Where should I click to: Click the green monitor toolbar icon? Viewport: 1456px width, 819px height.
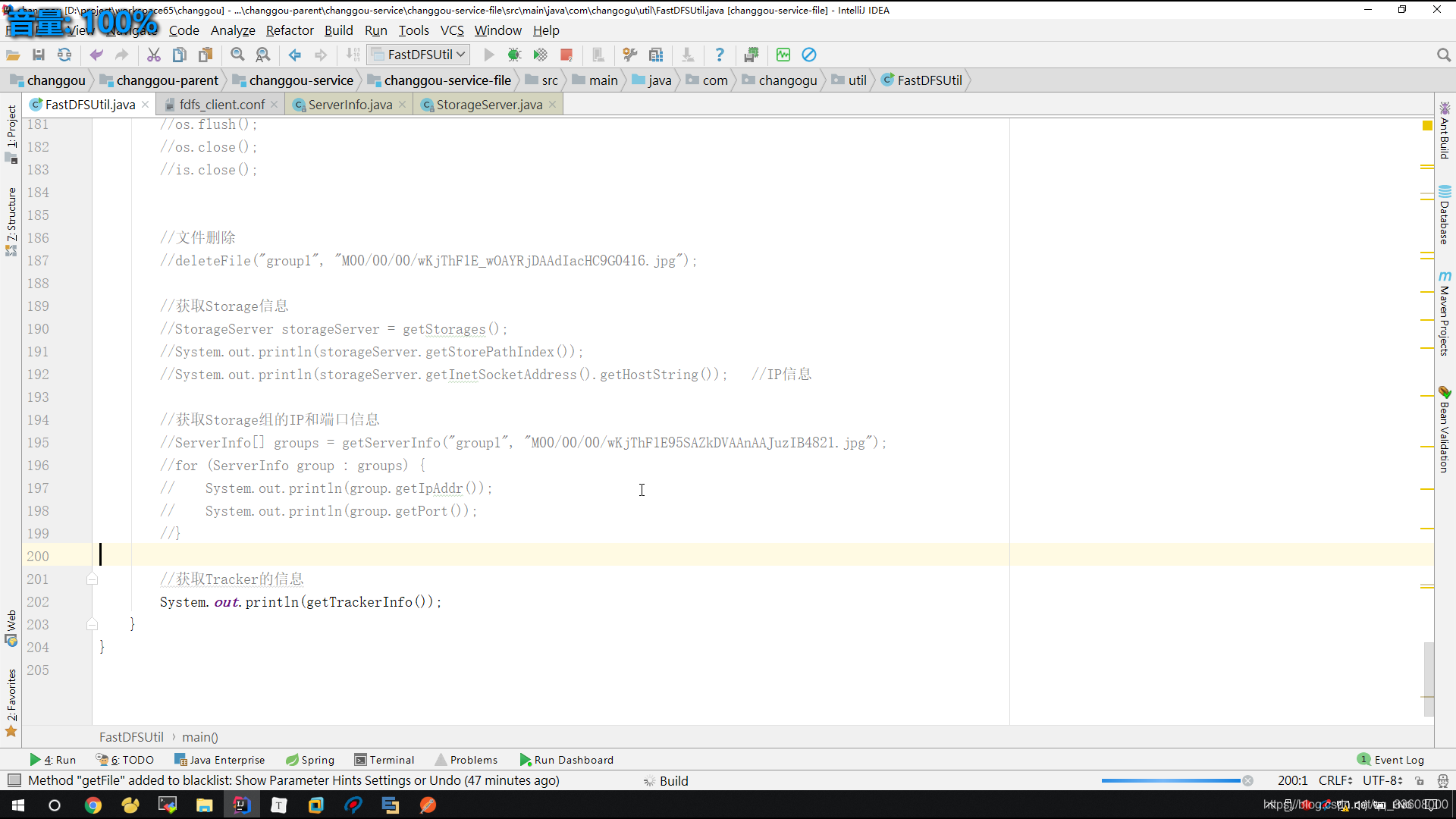(783, 55)
